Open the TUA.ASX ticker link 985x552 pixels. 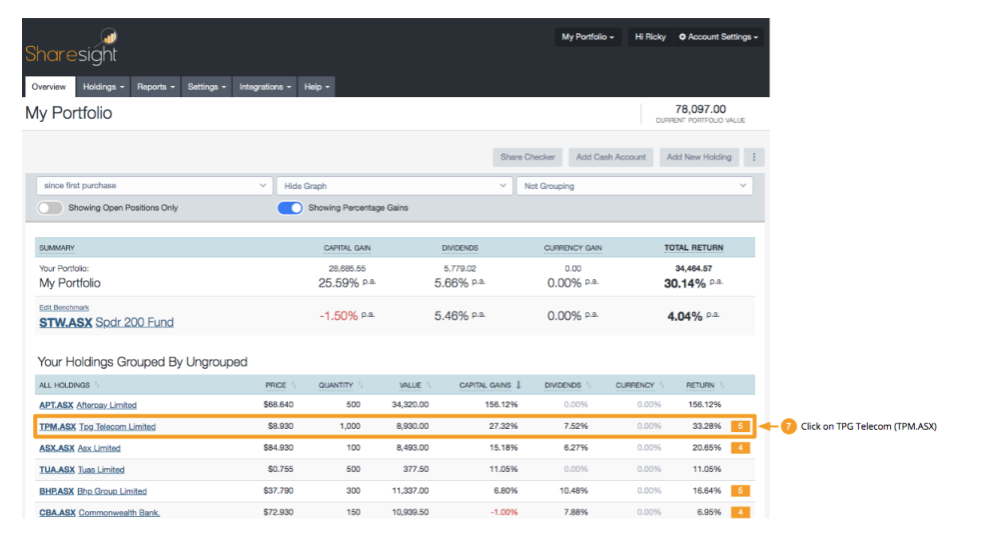57,469
